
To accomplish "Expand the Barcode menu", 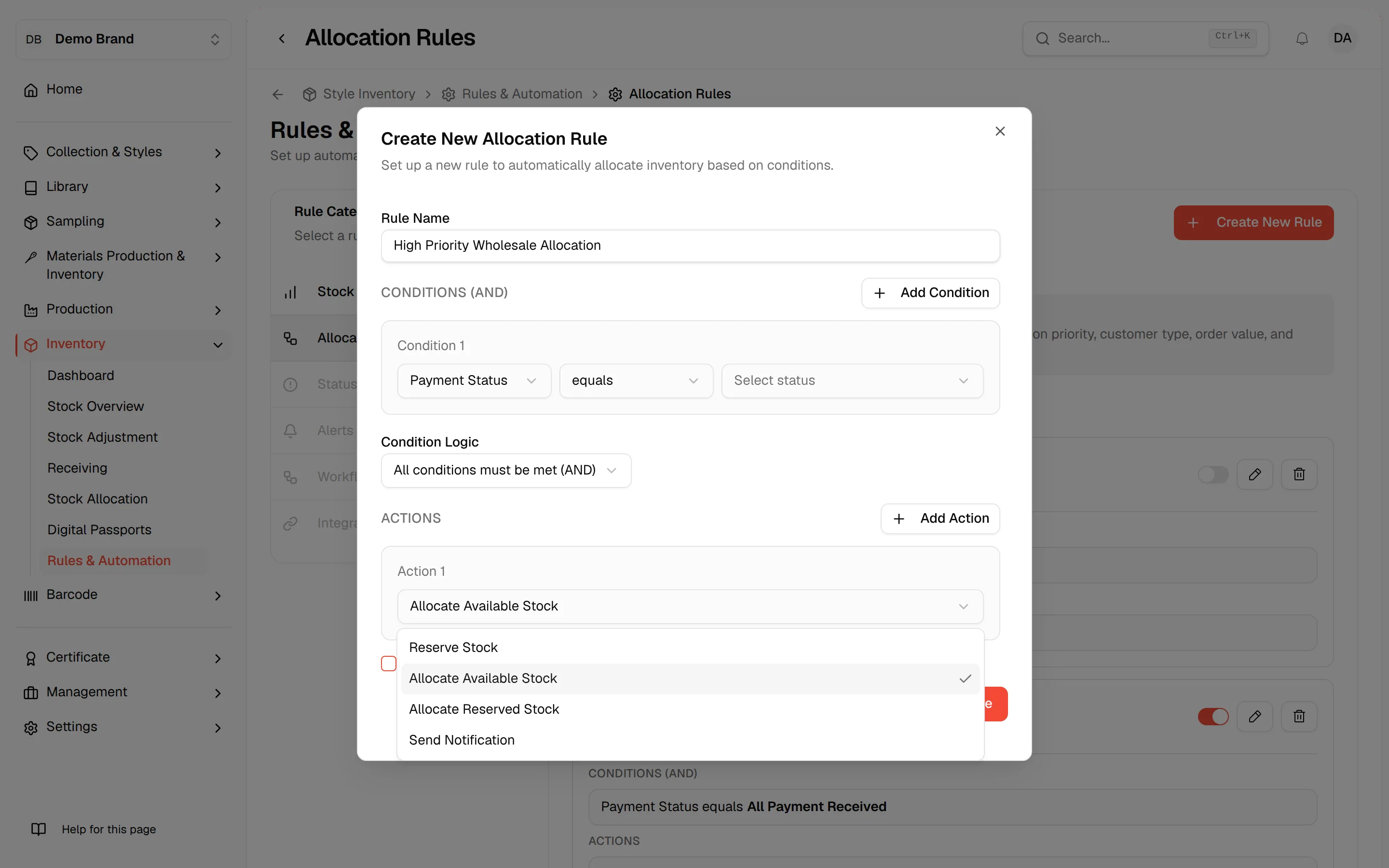I will 218,596.
